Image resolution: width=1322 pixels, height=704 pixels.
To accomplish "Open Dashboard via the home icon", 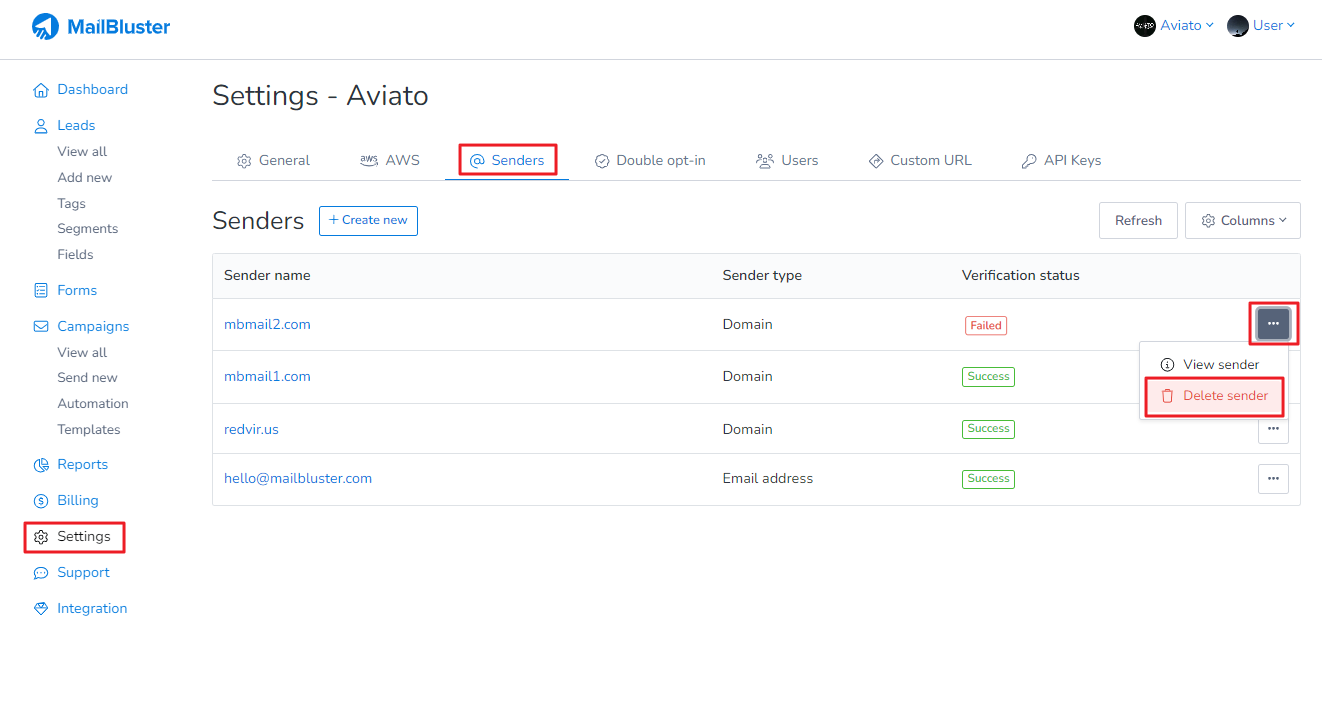I will point(41,90).
